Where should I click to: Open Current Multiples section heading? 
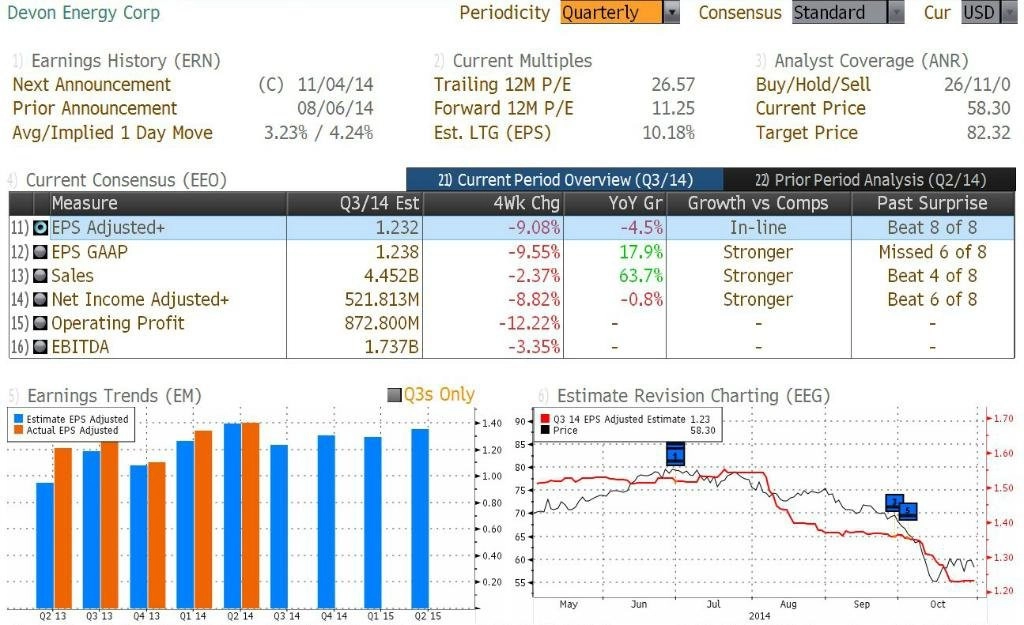(x=522, y=61)
